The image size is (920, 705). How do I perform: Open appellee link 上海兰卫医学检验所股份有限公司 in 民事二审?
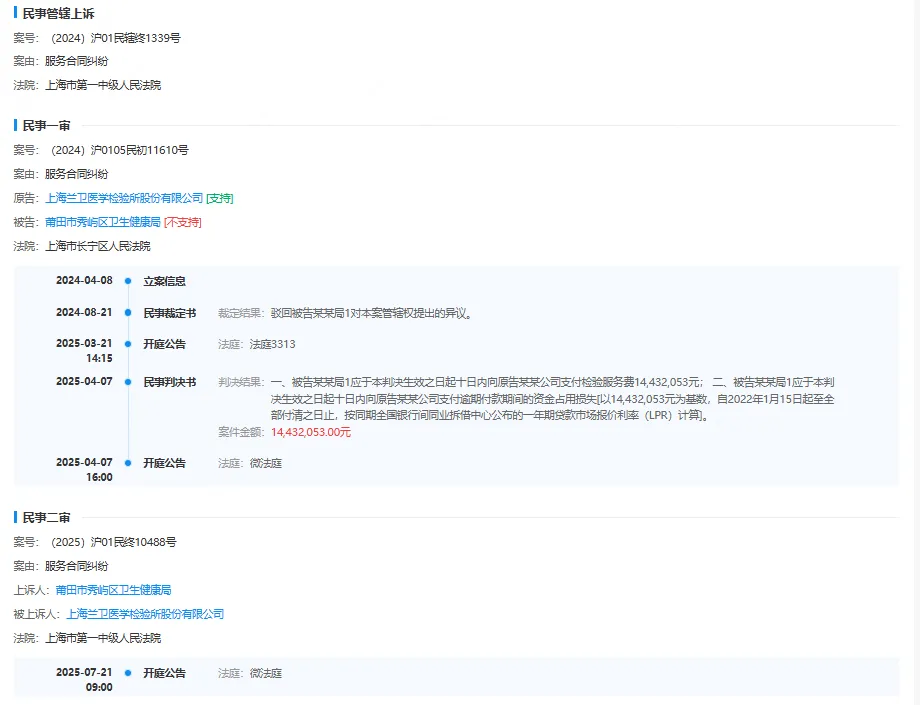(x=145, y=614)
